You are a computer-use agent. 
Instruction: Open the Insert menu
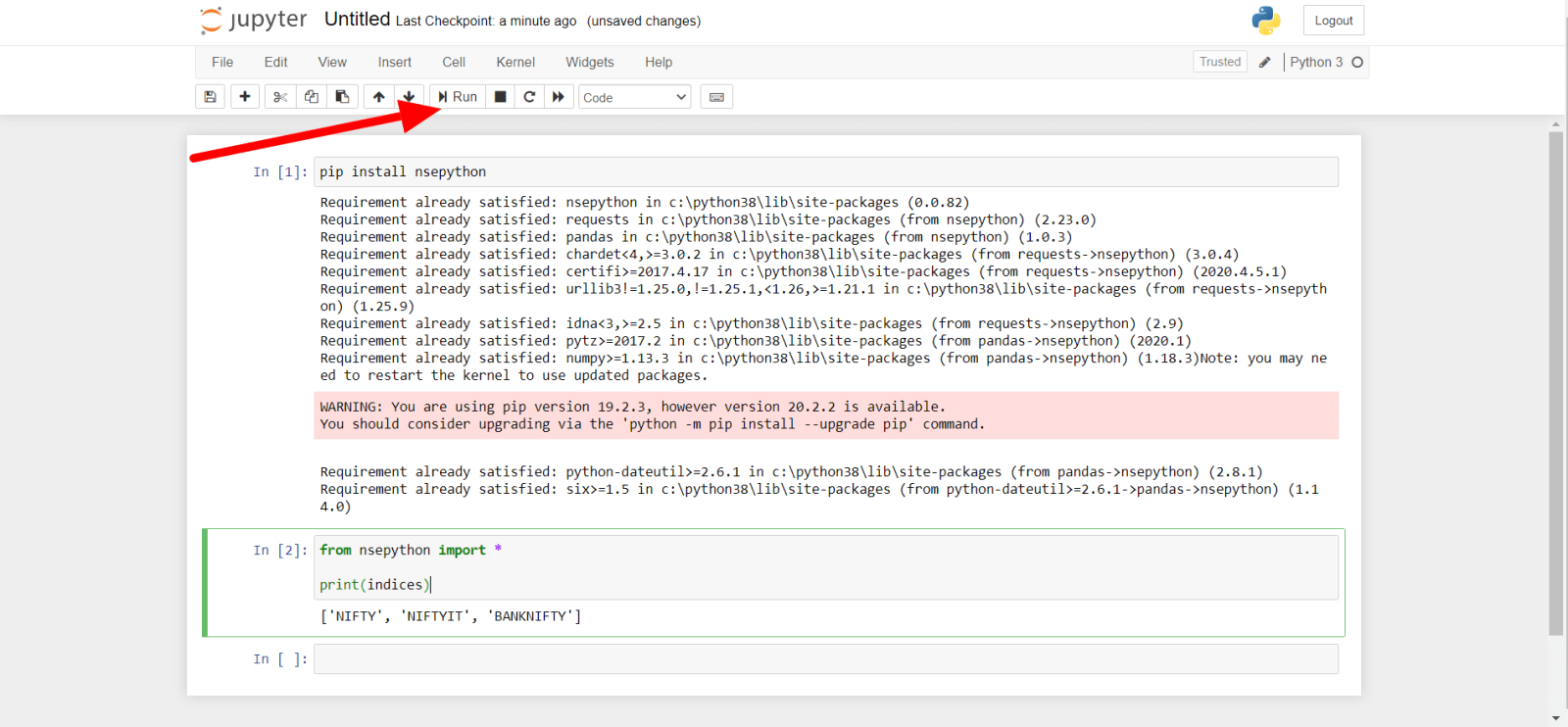(x=395, y=62)
